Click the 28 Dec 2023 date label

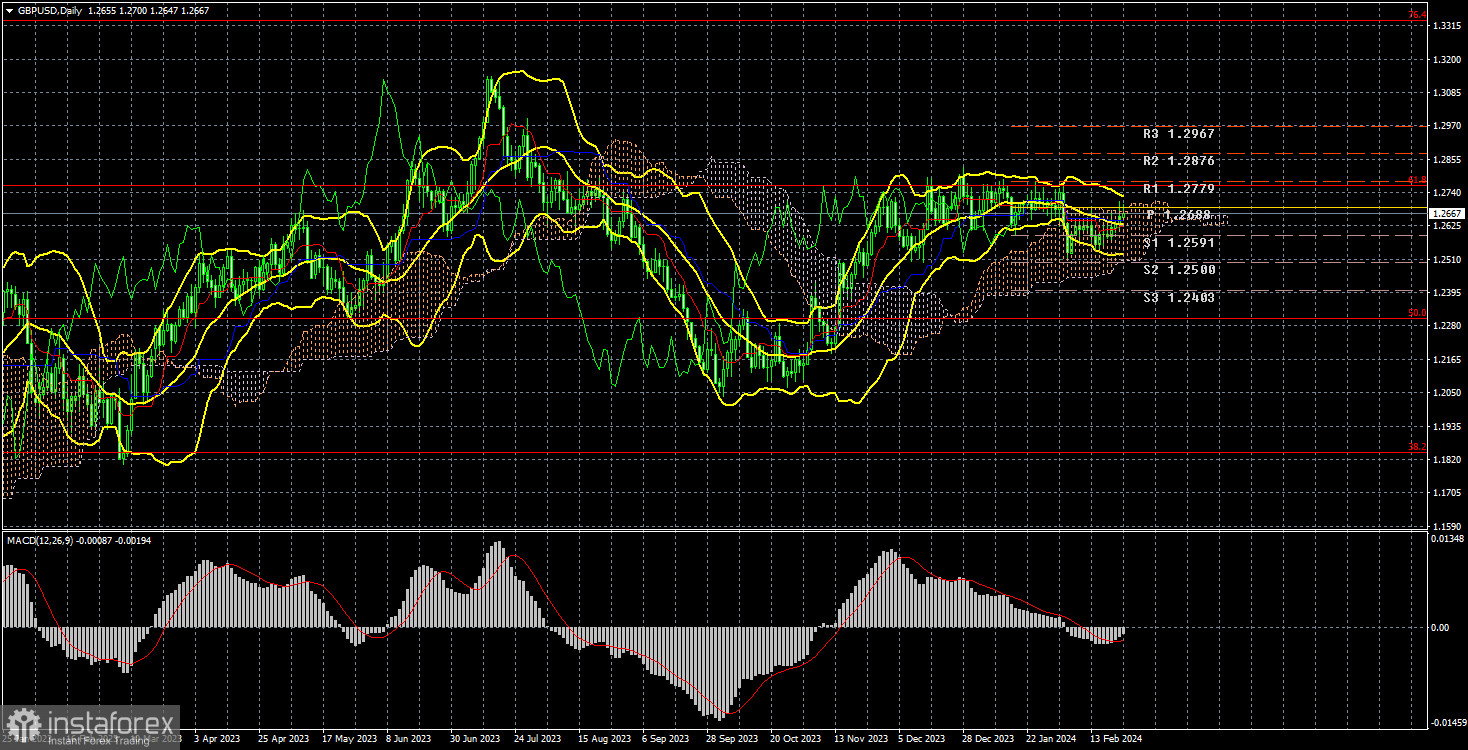pyautogui.click(x=987, y=739)
